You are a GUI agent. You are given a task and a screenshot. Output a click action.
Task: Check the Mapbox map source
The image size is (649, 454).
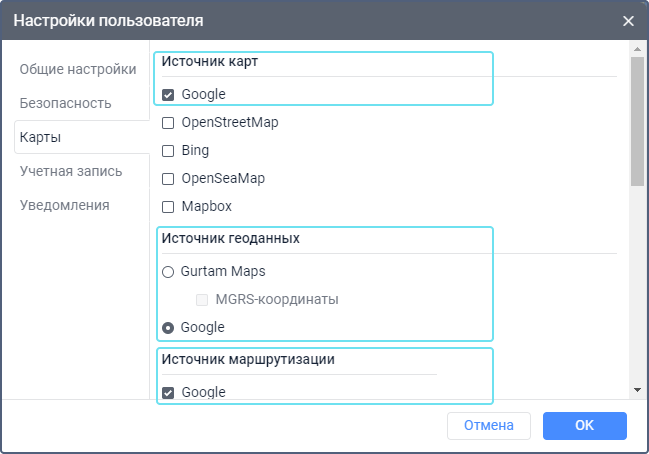click(168, 207)
